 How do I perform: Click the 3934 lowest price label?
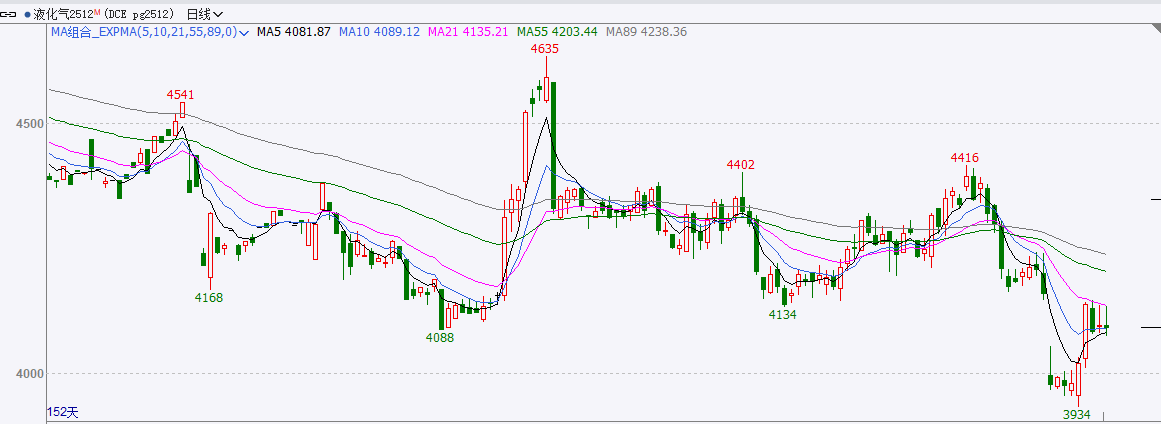tap(1076, 413)
